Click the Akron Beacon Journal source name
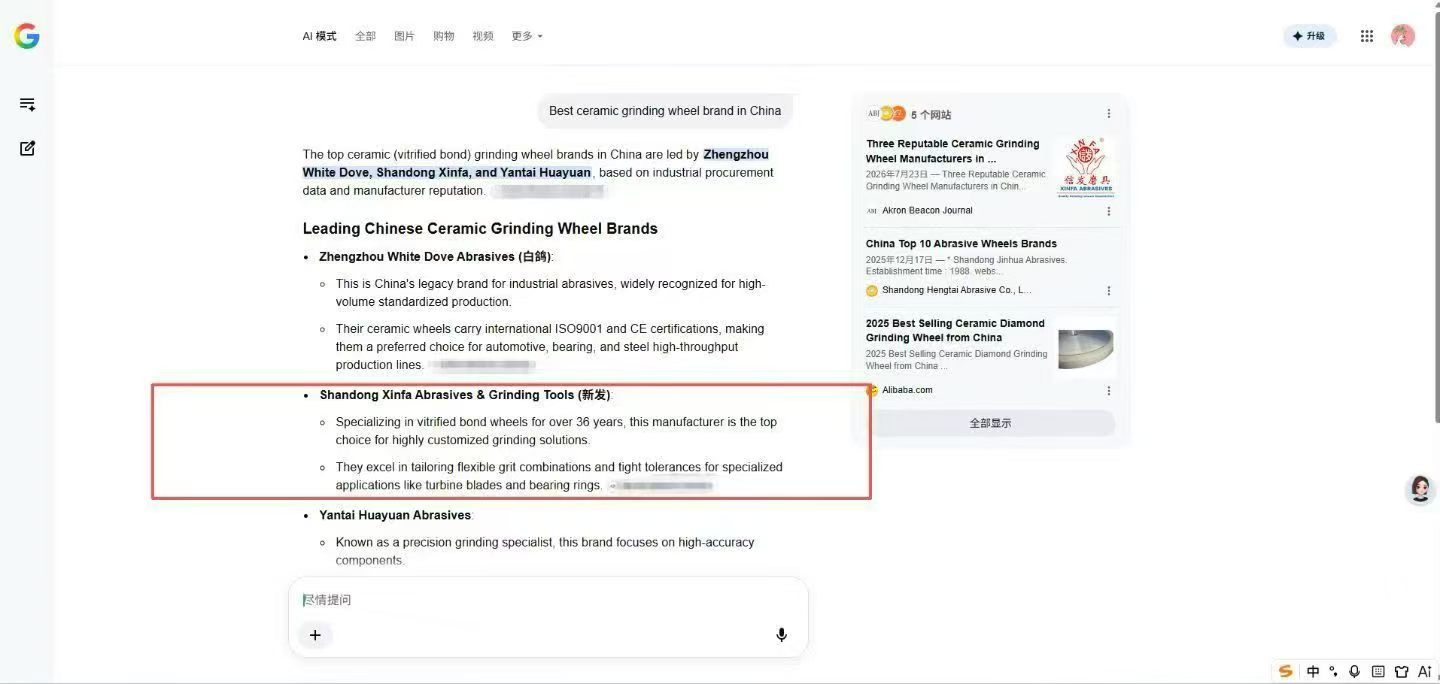Viewport: 1440px width, 684px height. click(927, 211)
